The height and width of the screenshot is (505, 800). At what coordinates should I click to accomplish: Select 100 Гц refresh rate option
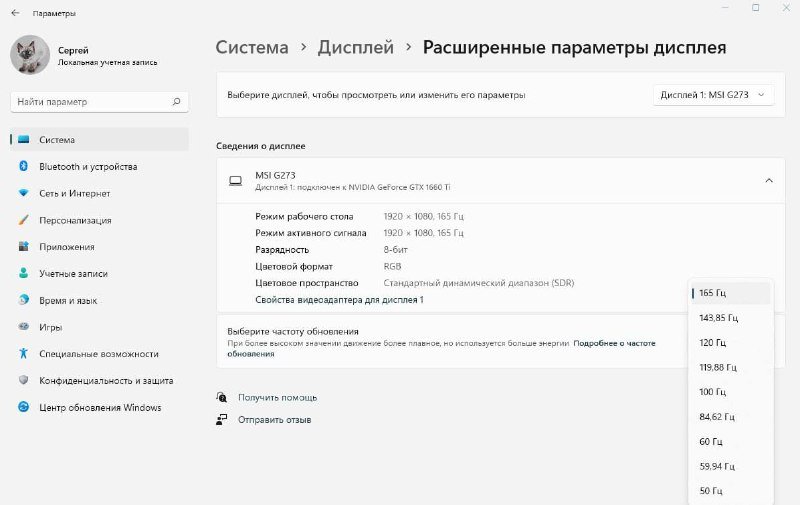[x=731, y=392]
